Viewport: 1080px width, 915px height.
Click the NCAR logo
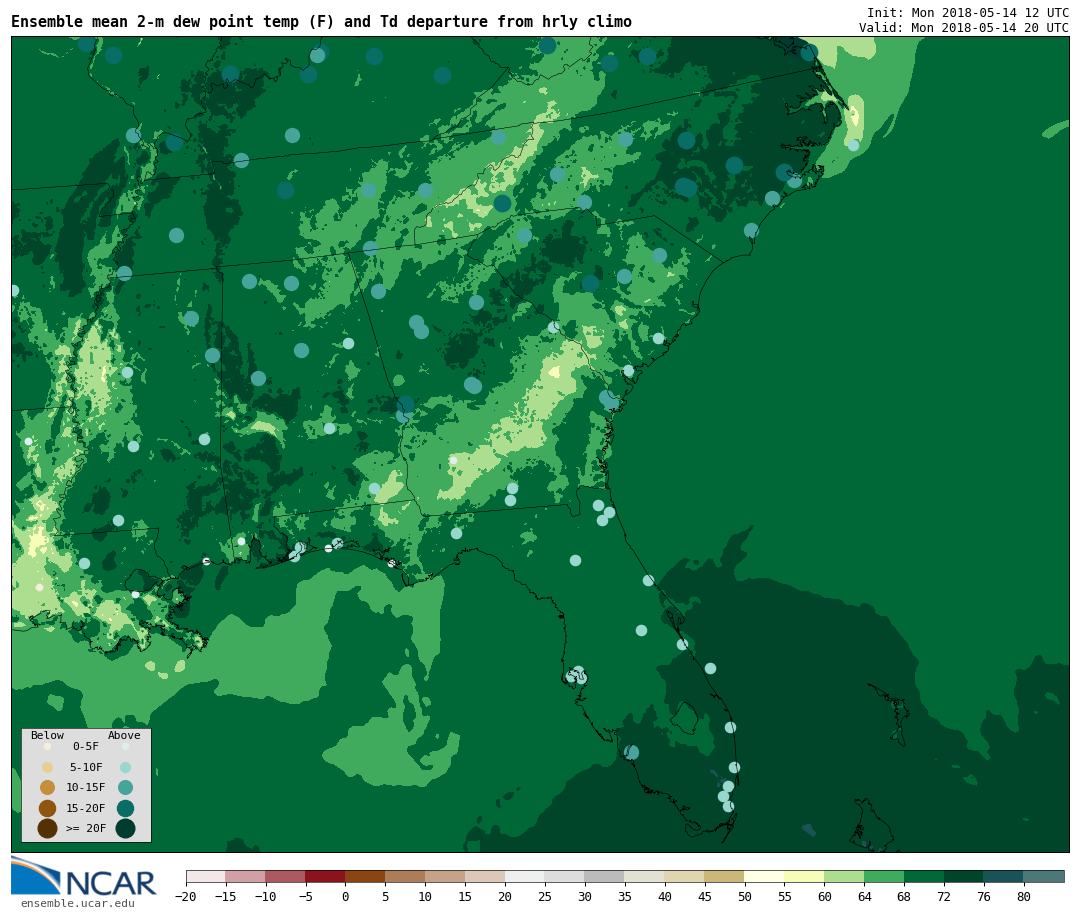(x=84, y=878)
